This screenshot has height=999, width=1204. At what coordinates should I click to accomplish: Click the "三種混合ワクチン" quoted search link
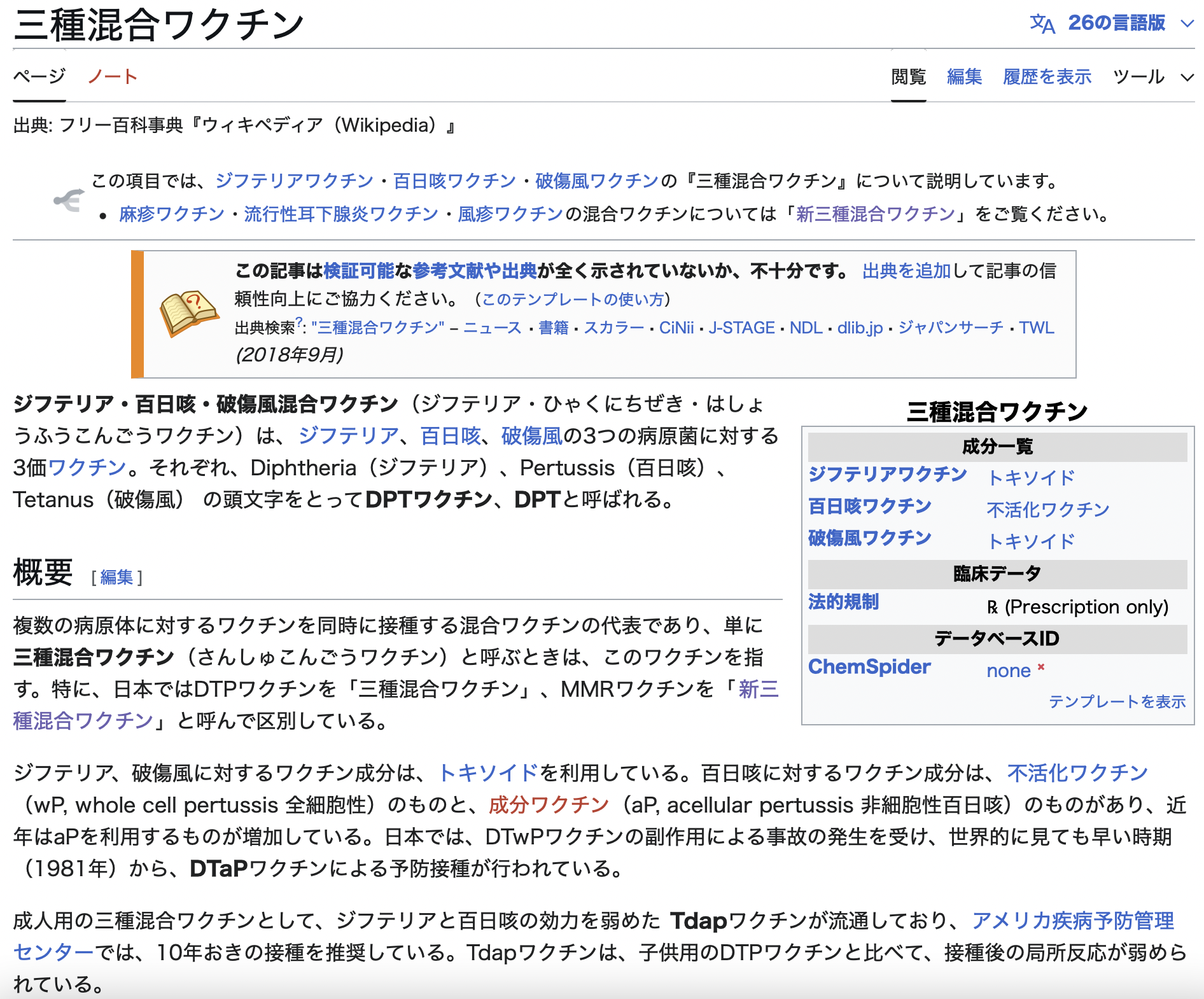(x=378, y=328)
